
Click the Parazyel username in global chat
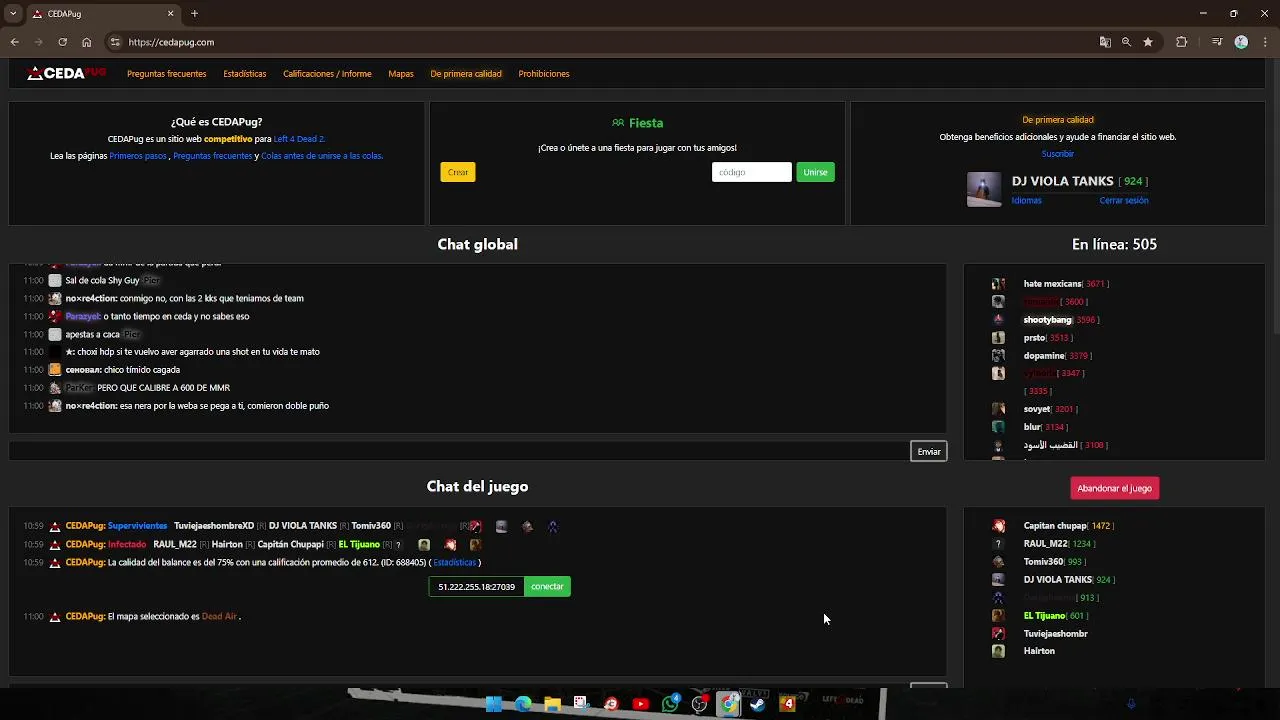[83, 316]
